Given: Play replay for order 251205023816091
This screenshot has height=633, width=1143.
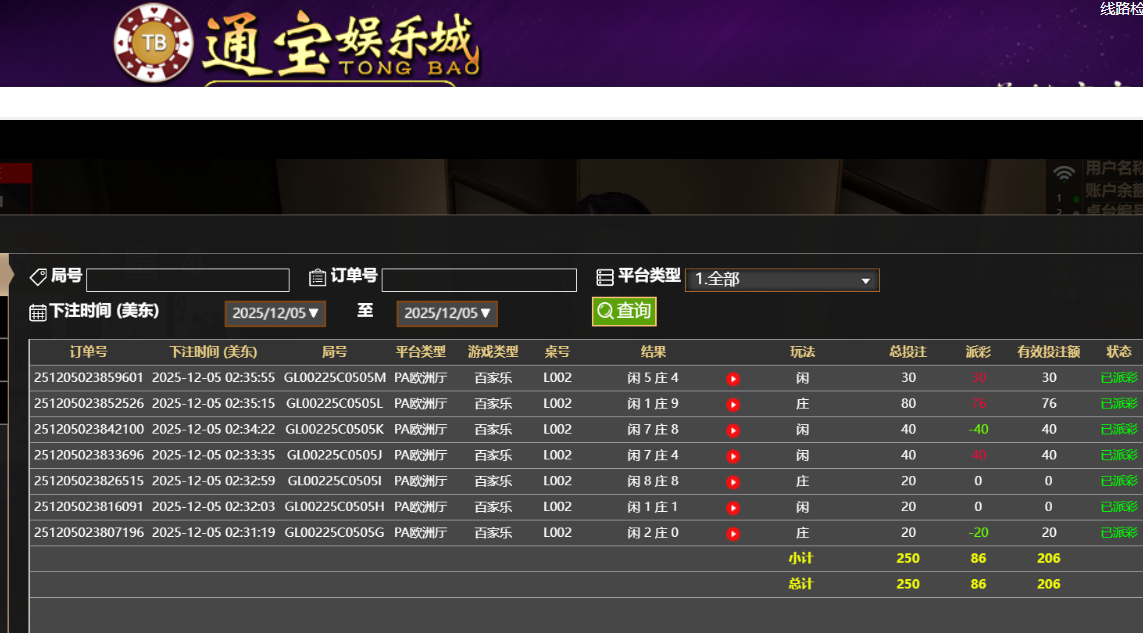Looking at the screenshot, I should [733, 508].
